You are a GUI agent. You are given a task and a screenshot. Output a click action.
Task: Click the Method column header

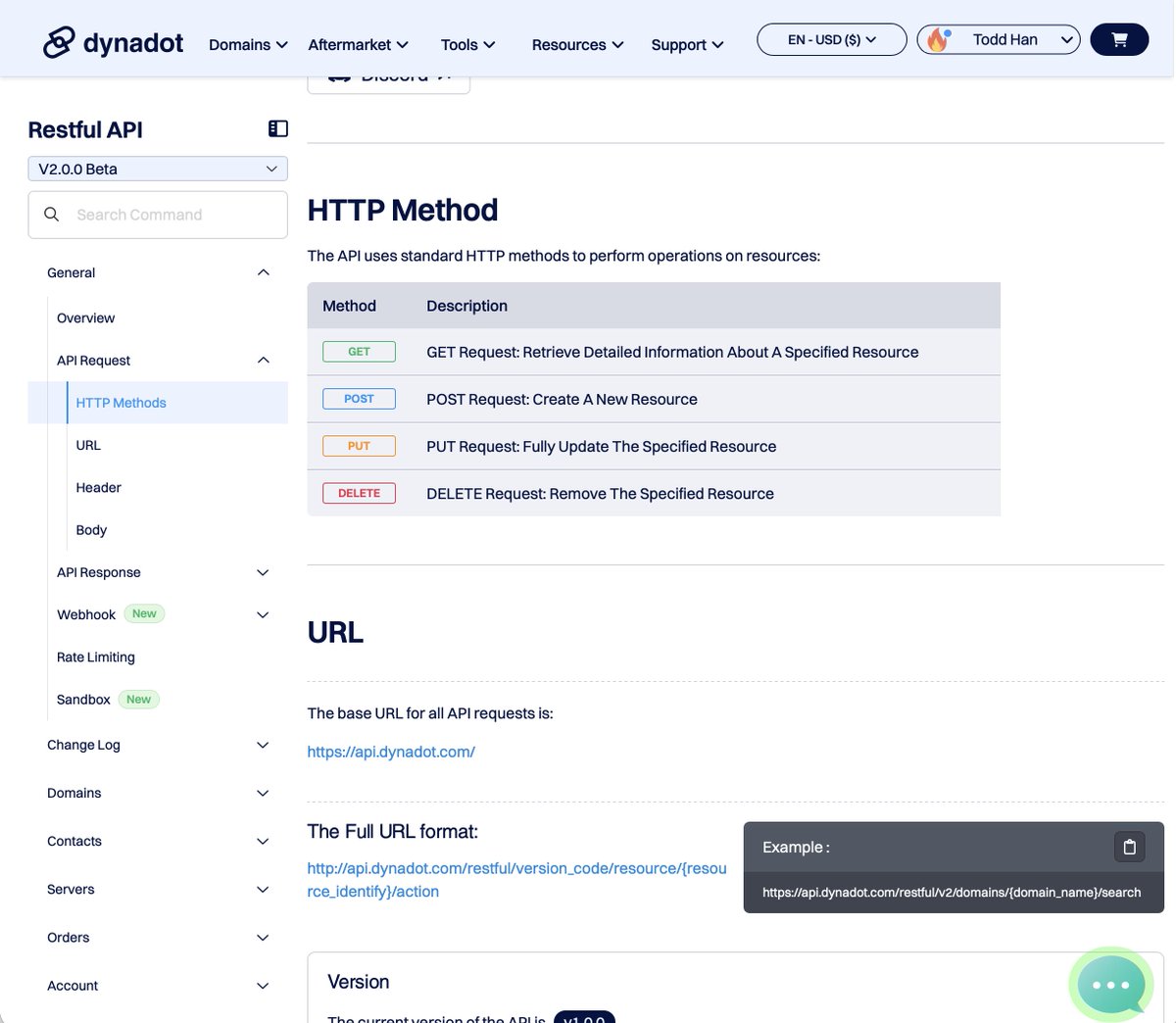pyautogui.click(x=349, y=306)
